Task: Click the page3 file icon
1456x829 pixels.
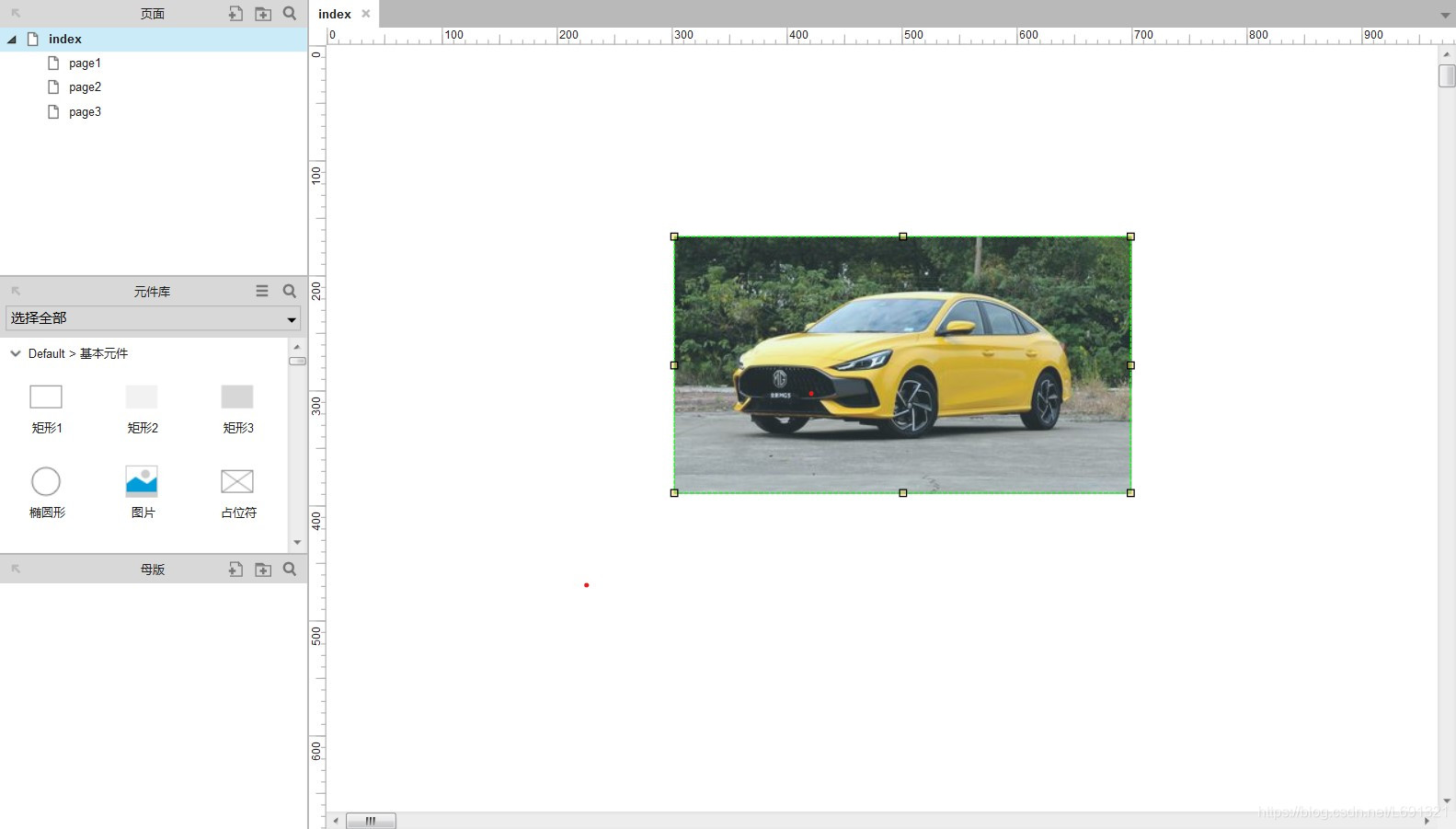Action: click(x=53, y=111)
